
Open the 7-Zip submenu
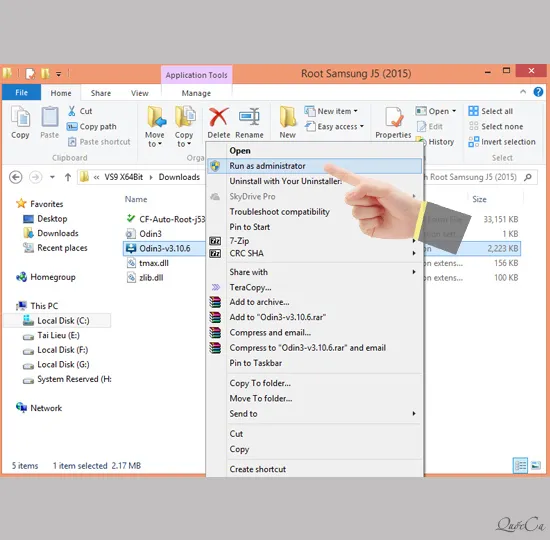pyautogui.click(x=314, y=241)
